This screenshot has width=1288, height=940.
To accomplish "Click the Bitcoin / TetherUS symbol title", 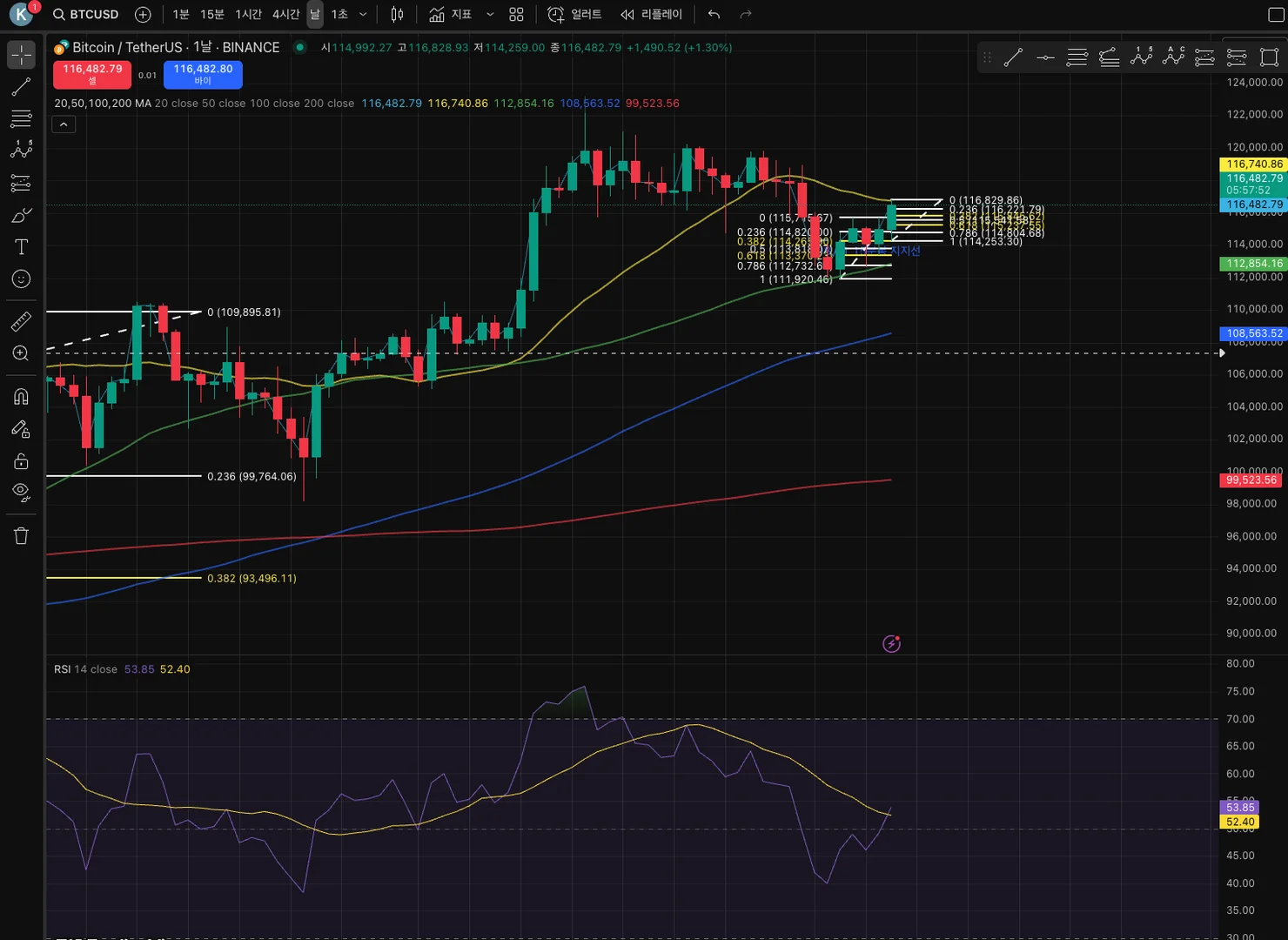I will [x=176, y=47].
